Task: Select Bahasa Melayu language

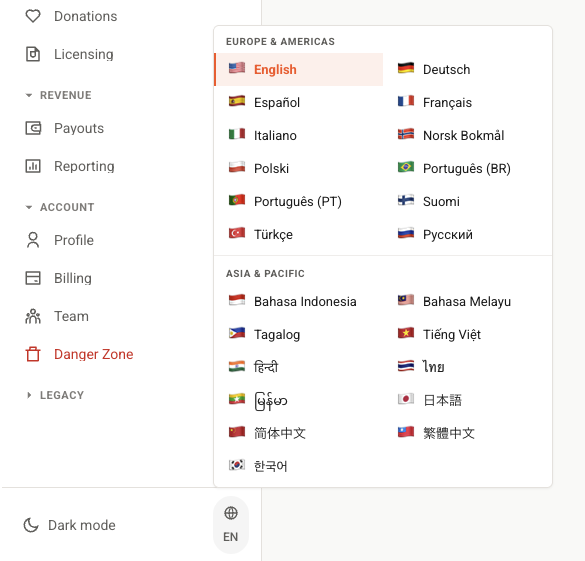Action: (467, 301)
